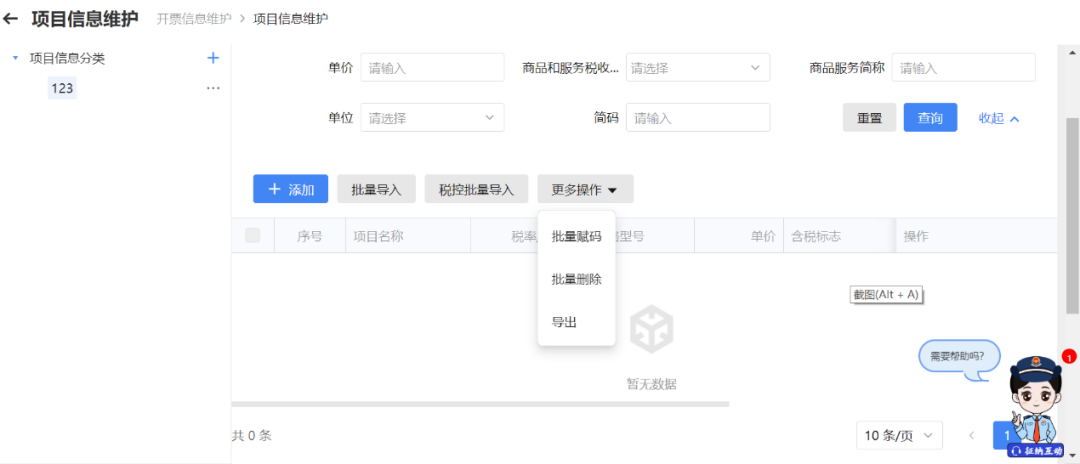Open the 商品和服务税收 dropdown
Screen dimensions: 1080x464
pyautogui.click(x=697, y=68)
